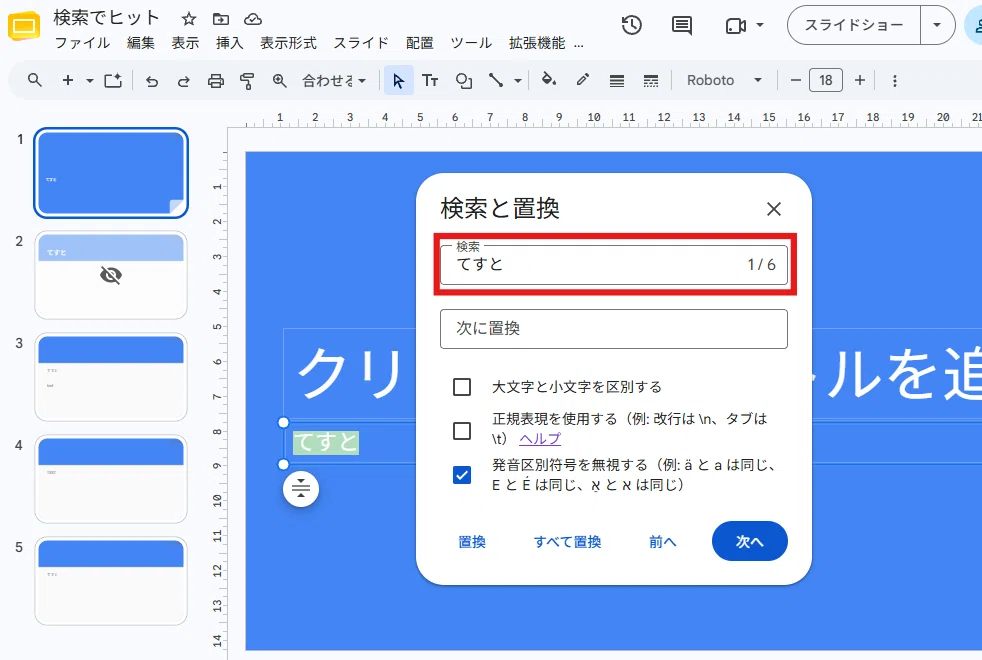Expand the new slide layout dropdown arrow

pos(90,81)
